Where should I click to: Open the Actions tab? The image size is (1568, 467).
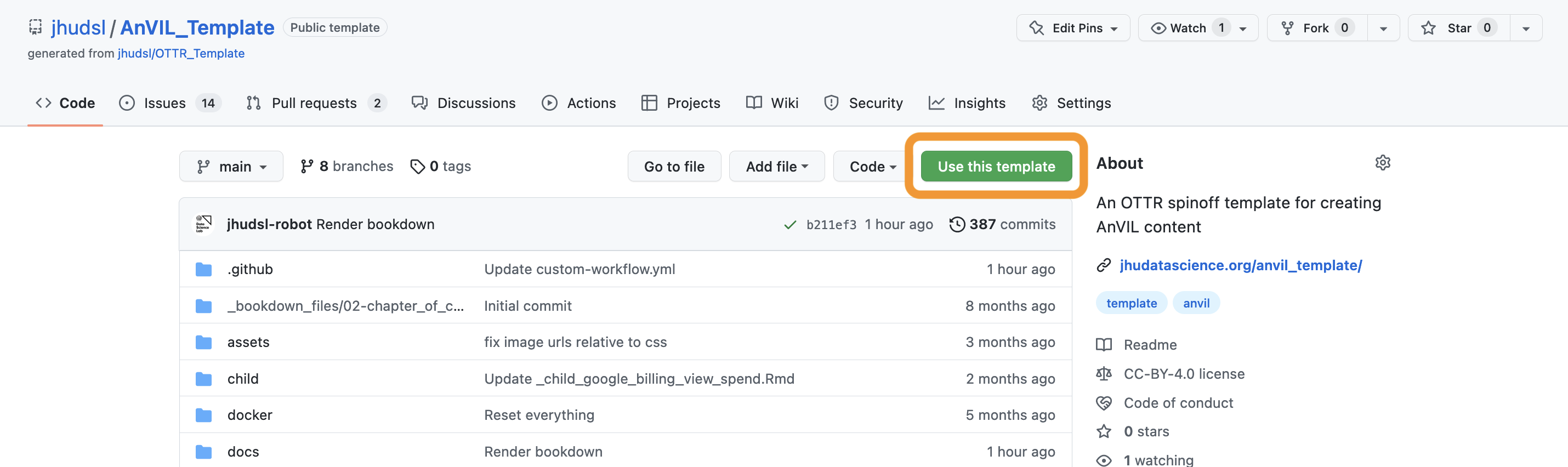579,103
